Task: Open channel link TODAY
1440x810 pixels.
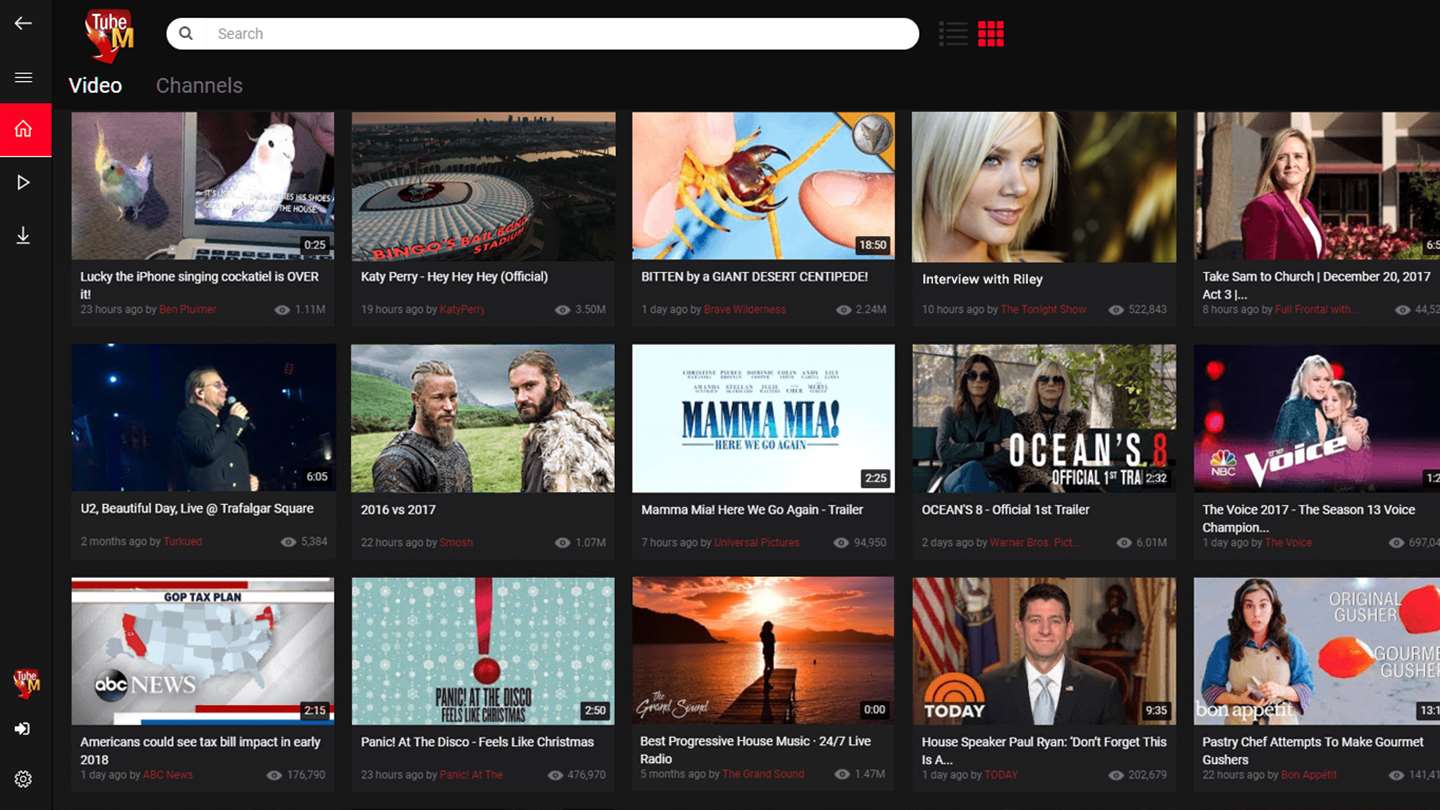Action: click(1001, 775)
